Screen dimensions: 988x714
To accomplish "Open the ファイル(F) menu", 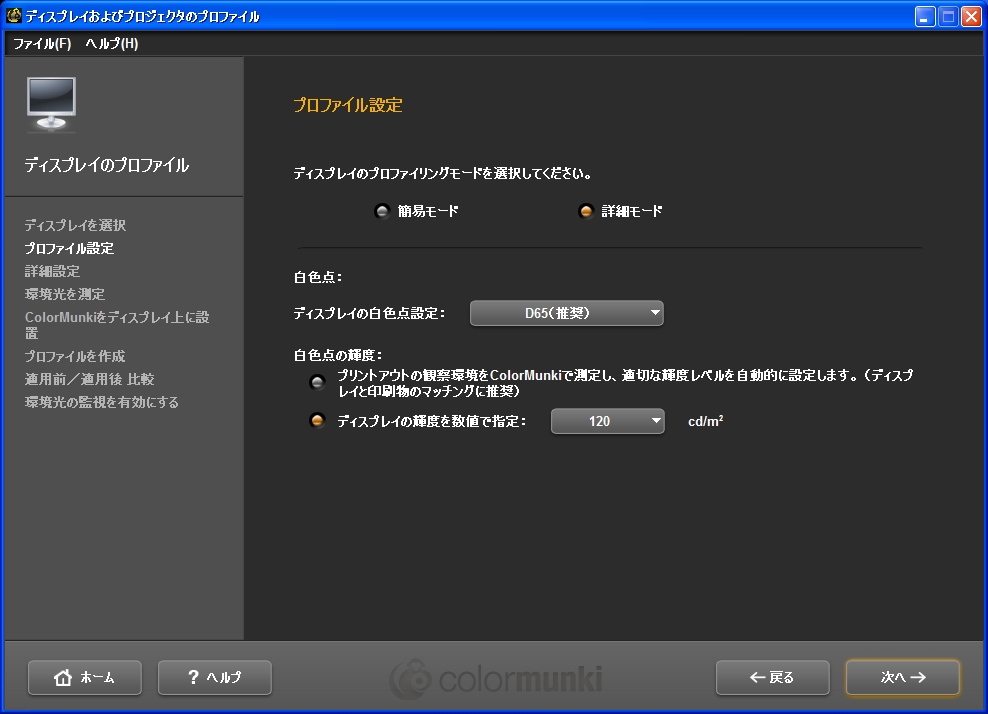I will [x=42, y=43].
